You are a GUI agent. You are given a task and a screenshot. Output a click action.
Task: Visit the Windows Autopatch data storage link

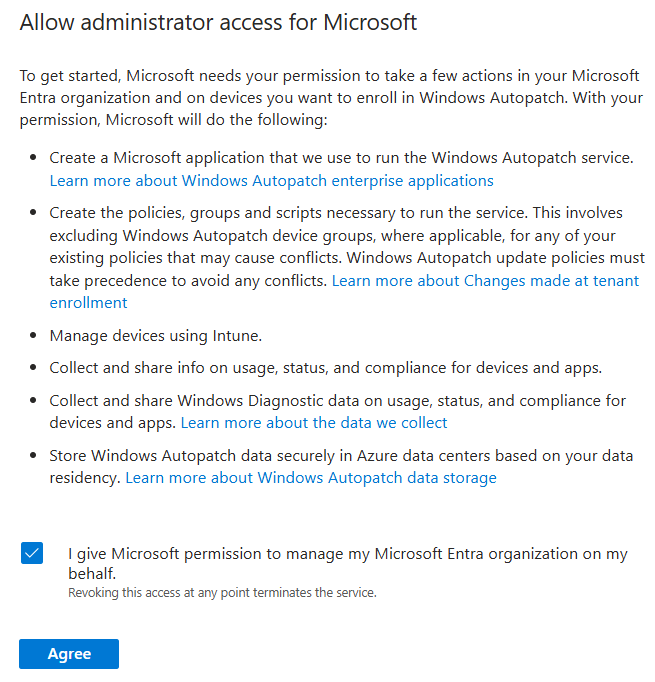click(x=310, y=478)
